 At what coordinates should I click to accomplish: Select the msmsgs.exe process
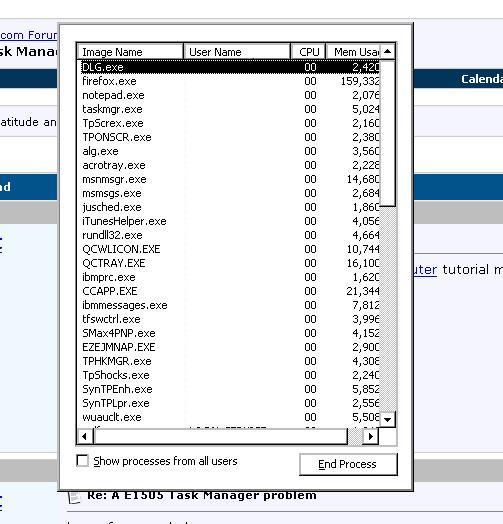click(230, 193)
